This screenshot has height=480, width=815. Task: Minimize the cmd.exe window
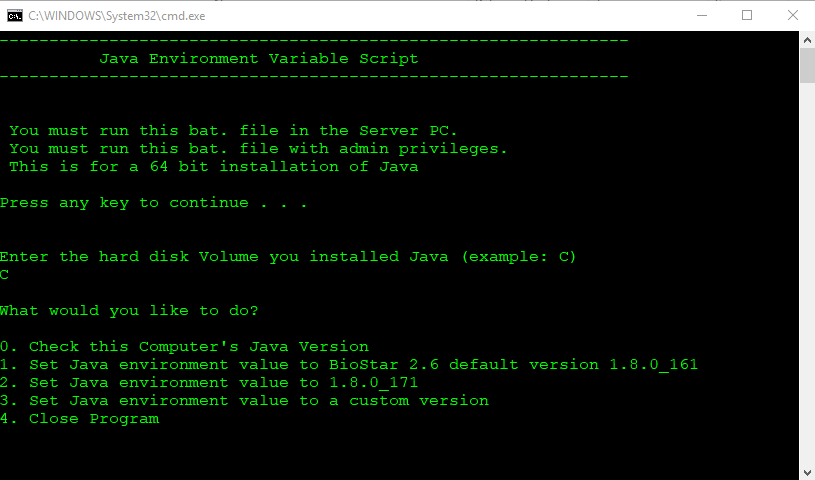702,16
